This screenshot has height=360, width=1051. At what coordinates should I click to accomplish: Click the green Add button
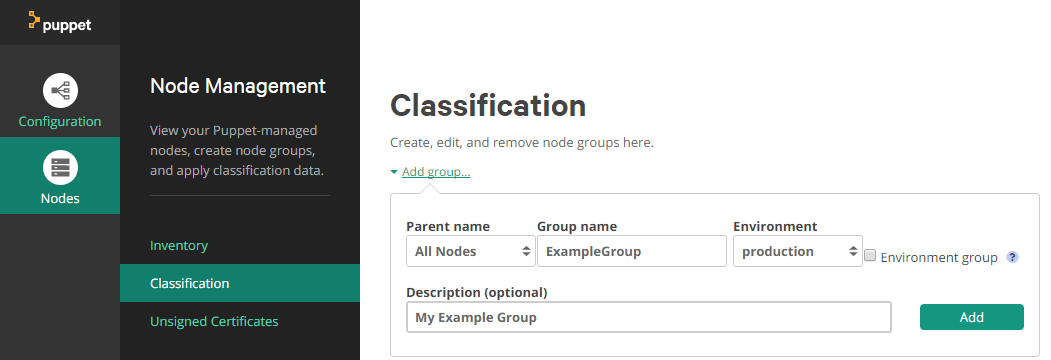[x=971, y=317]
